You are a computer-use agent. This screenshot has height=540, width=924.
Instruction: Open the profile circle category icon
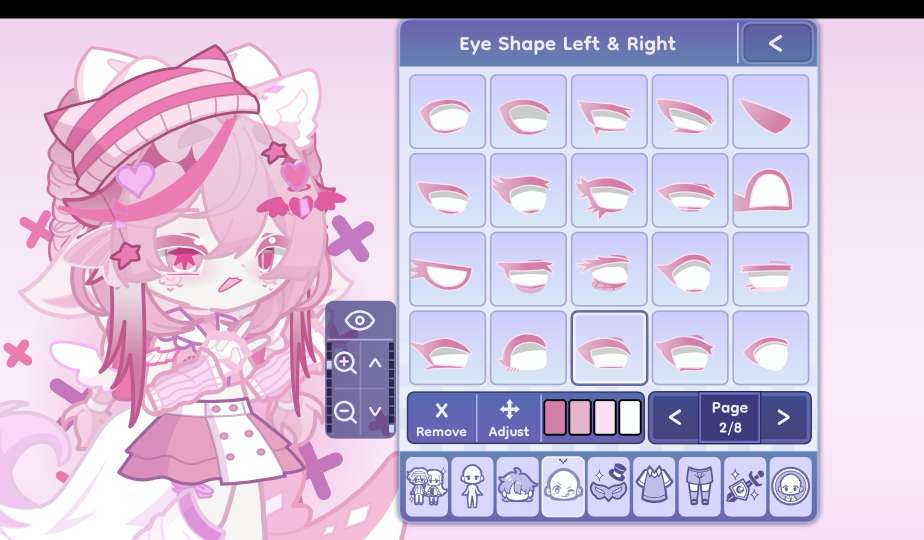(790, 486)
